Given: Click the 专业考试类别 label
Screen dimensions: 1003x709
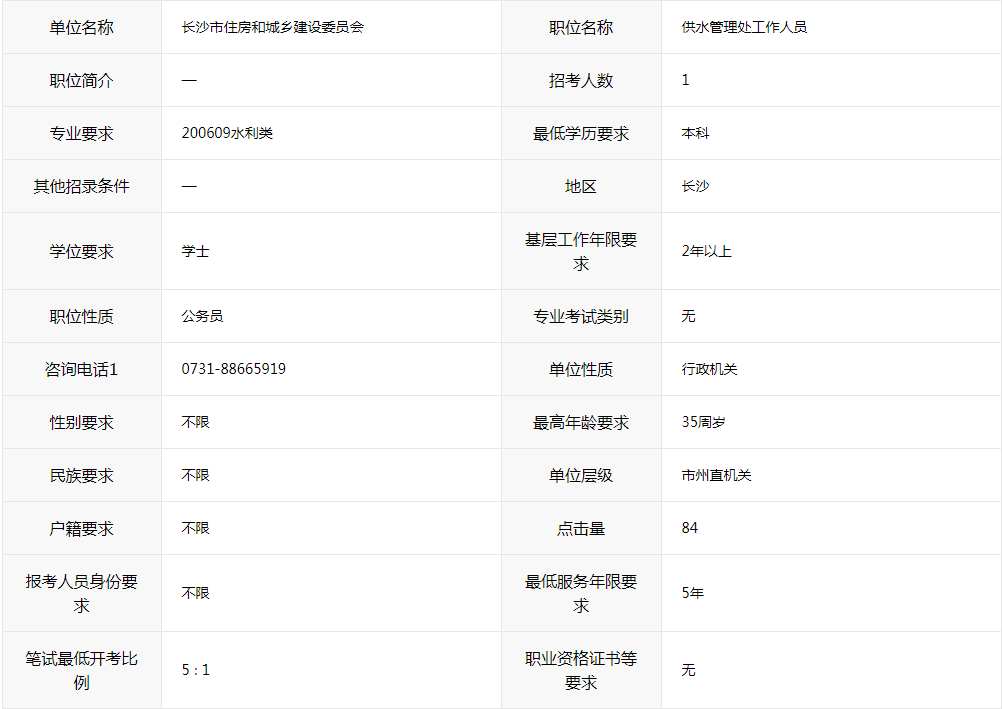Looking at the screenshot, I should click(x=581, y=317).
